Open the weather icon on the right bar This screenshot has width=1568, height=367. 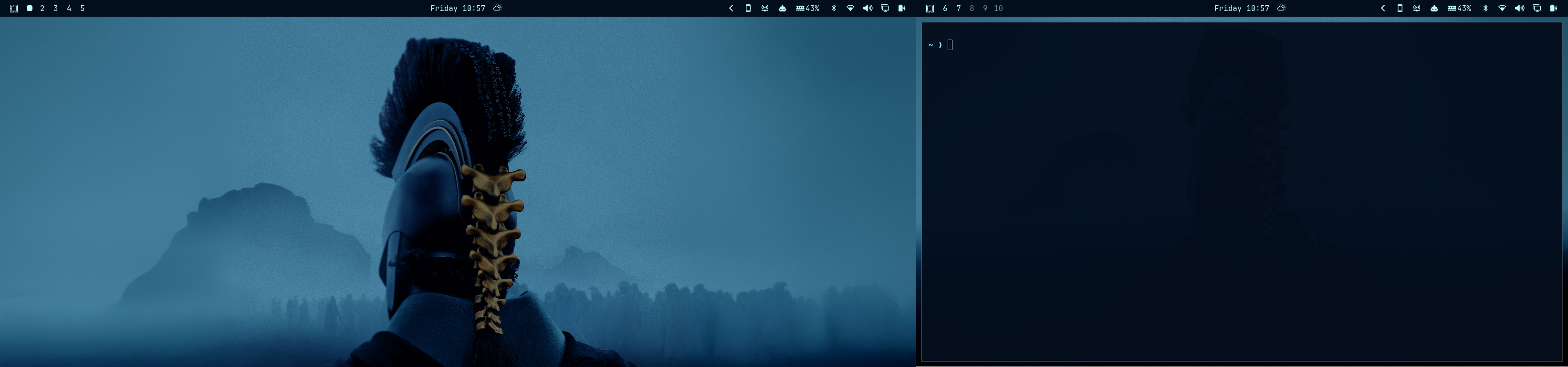tap(1282, 8)
